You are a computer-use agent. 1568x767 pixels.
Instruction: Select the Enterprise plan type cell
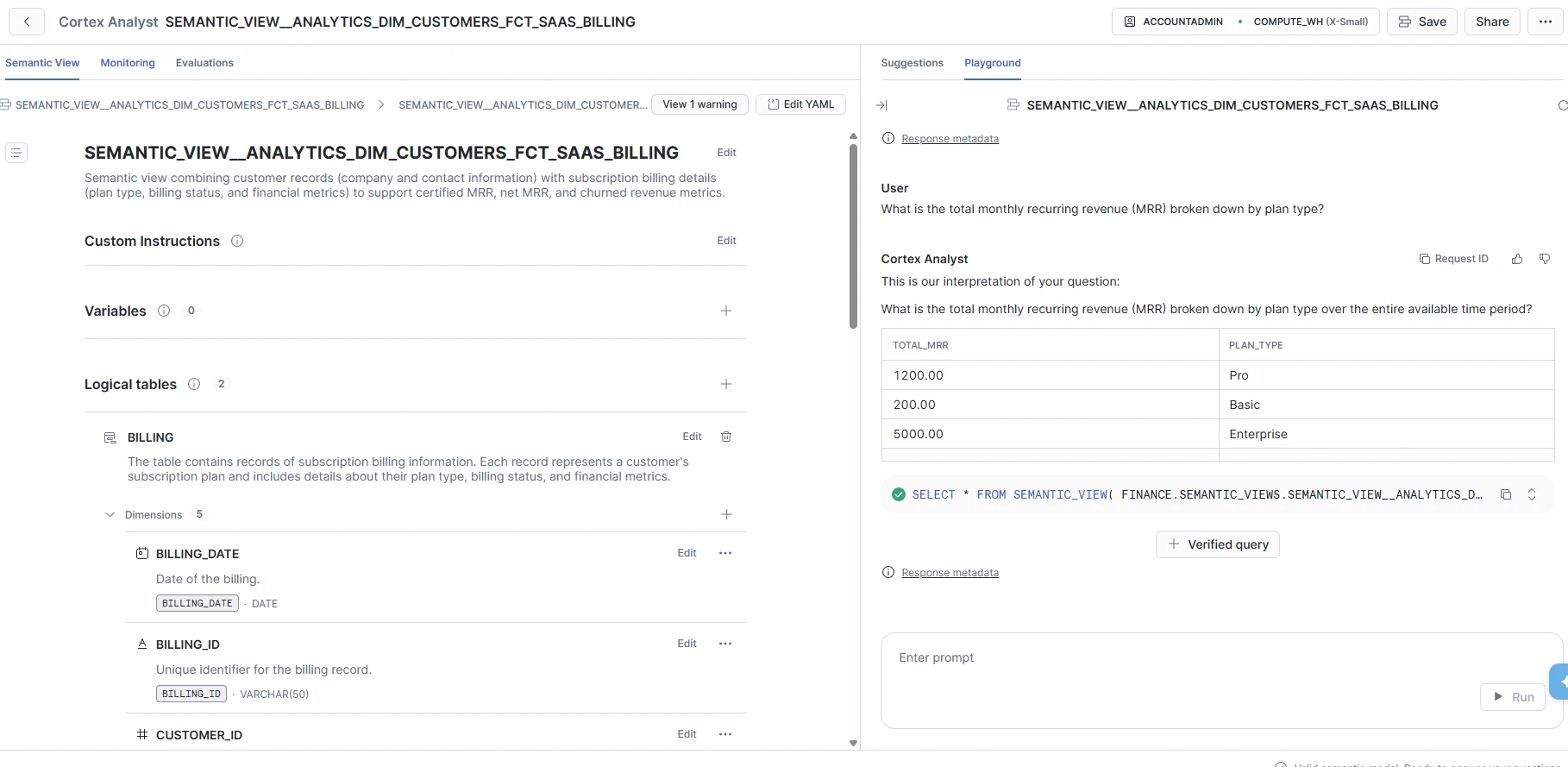click(x=1386, y=434)
